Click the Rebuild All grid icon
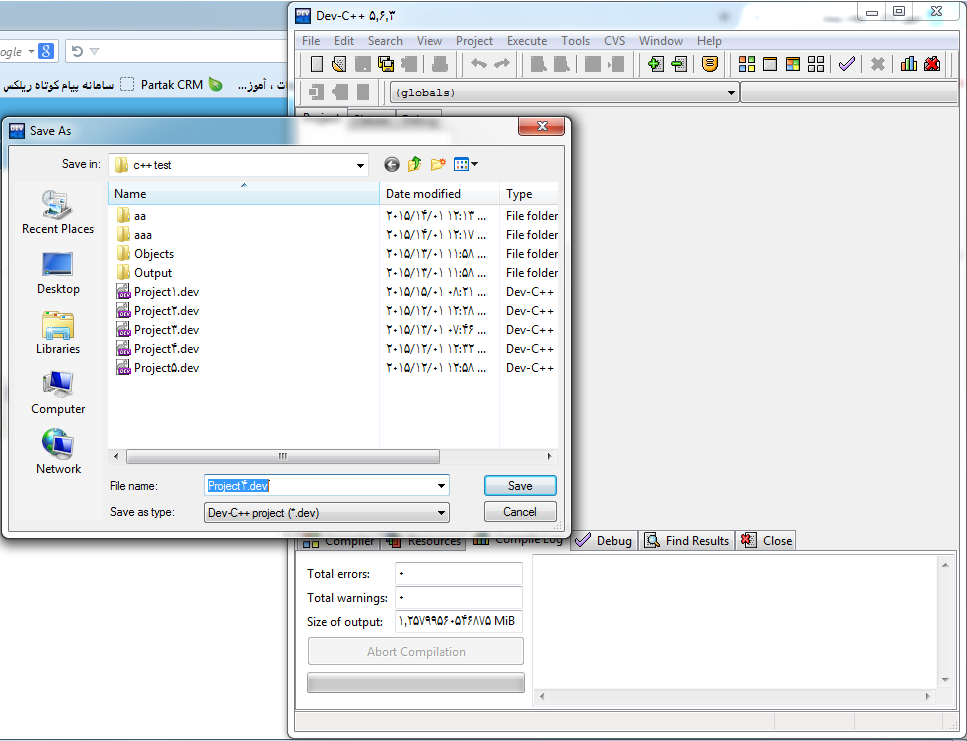The width and height of the screenshot is (967, 741). 816,63
